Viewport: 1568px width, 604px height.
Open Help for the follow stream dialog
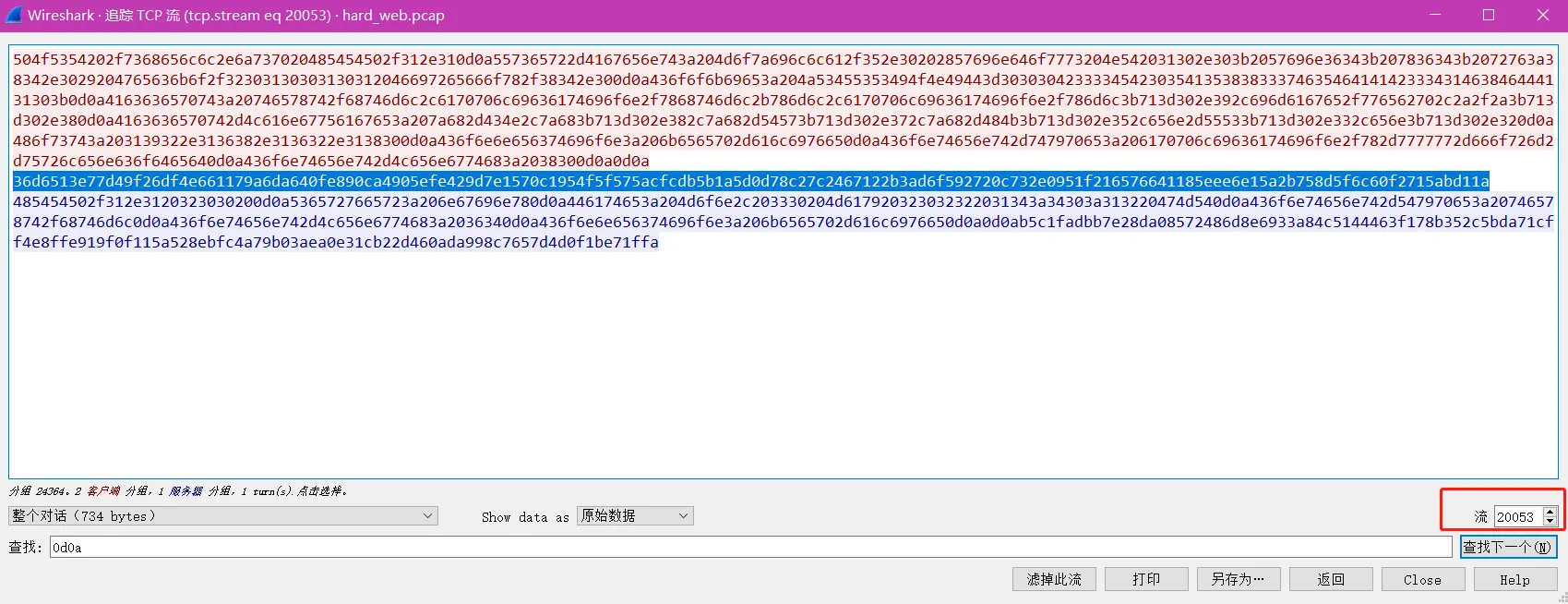point(1514,579)
